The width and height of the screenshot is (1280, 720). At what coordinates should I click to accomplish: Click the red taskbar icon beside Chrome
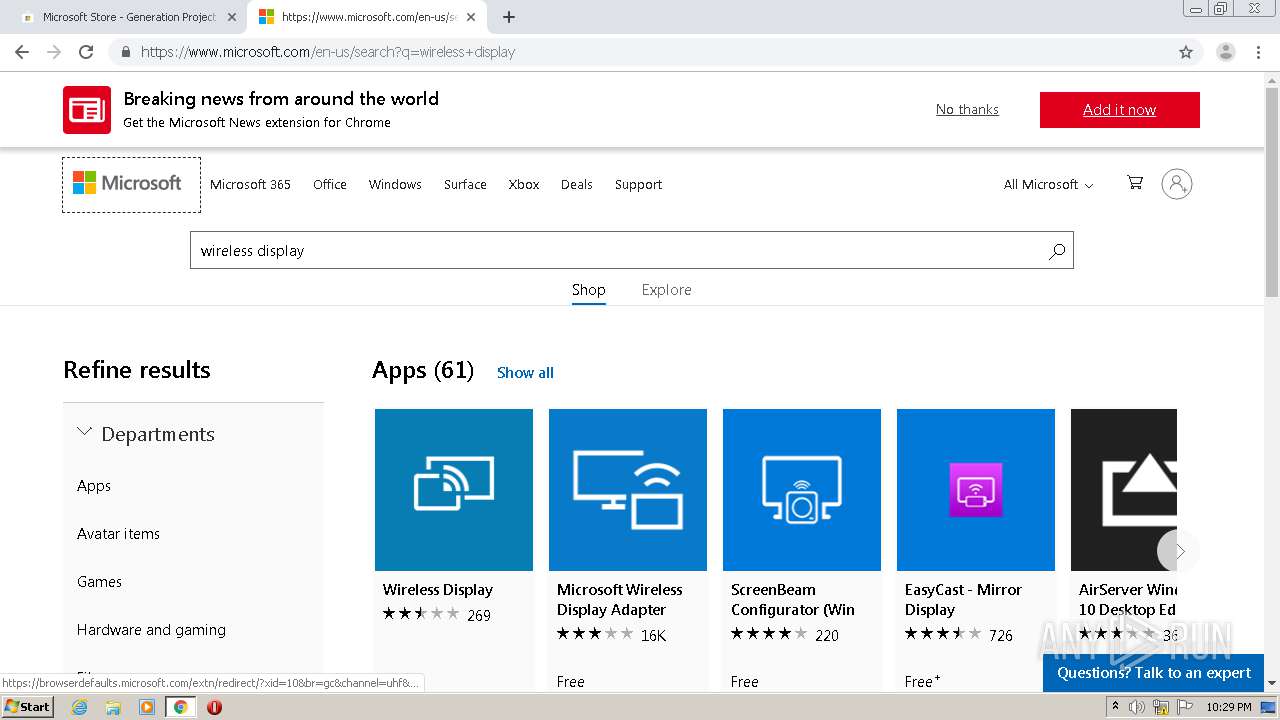pos(214,707)
